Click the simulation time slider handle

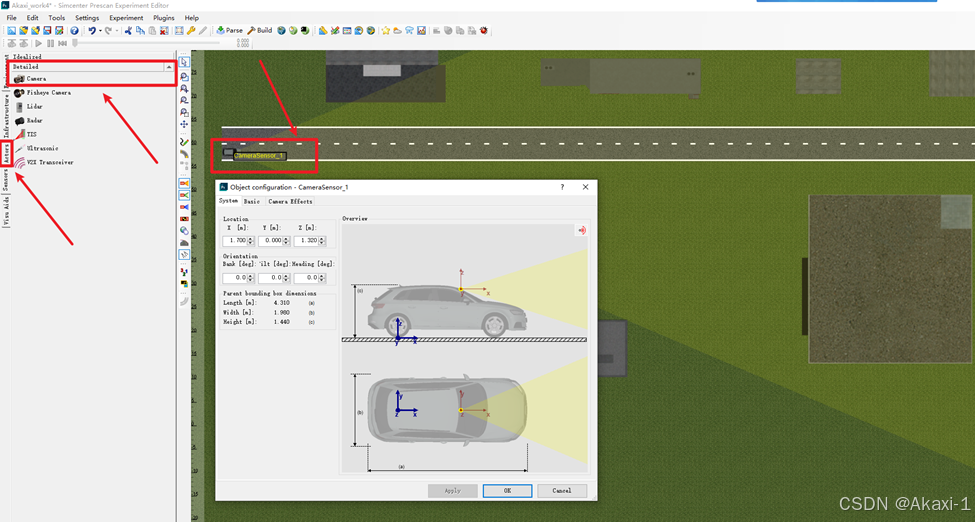coord(75,42)
